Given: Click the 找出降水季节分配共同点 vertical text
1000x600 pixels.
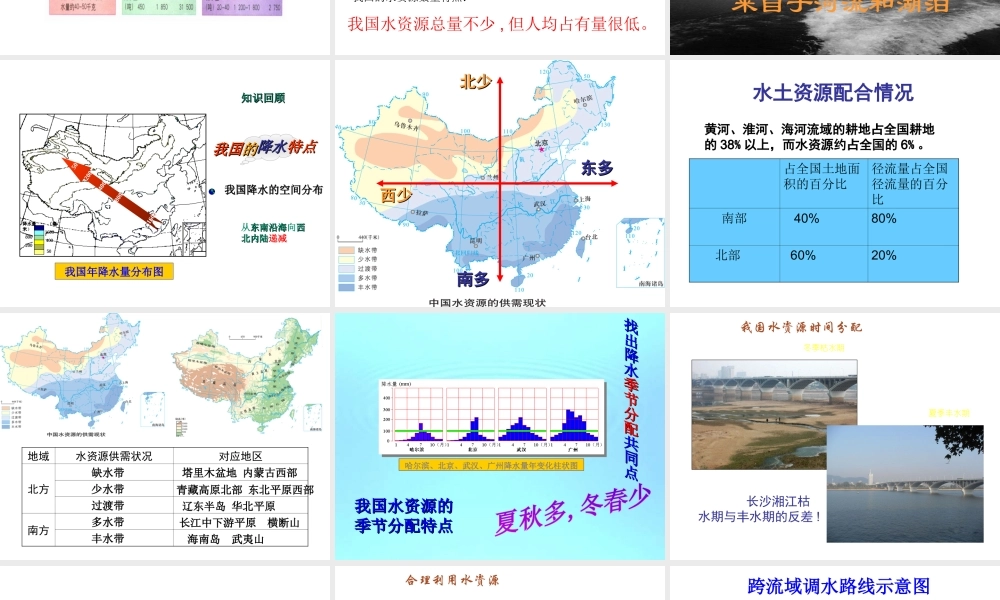Looking at the screenshot, I should tap(630, 399).
